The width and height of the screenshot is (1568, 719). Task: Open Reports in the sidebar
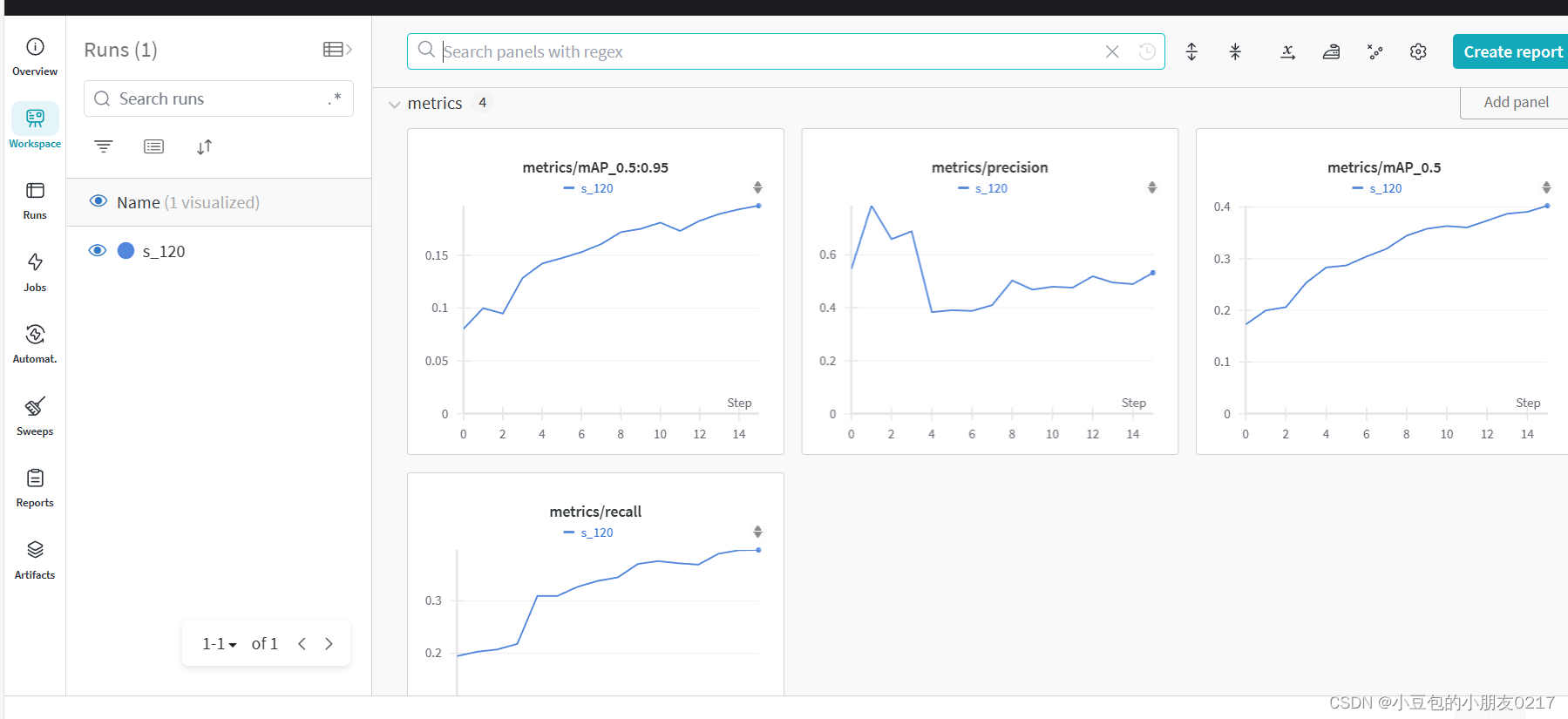point(35,488)
